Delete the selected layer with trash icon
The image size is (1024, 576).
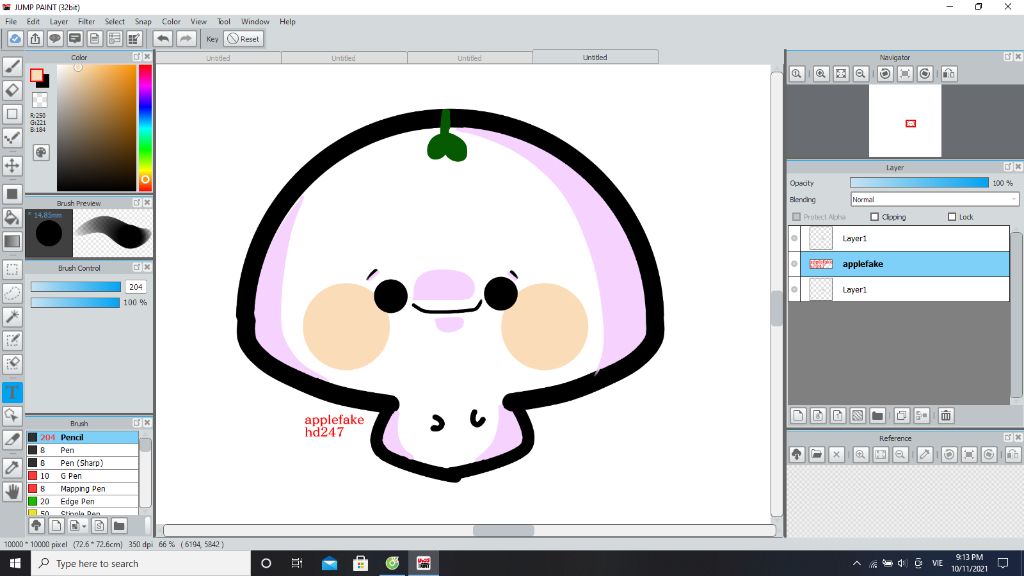coord(946,415)
